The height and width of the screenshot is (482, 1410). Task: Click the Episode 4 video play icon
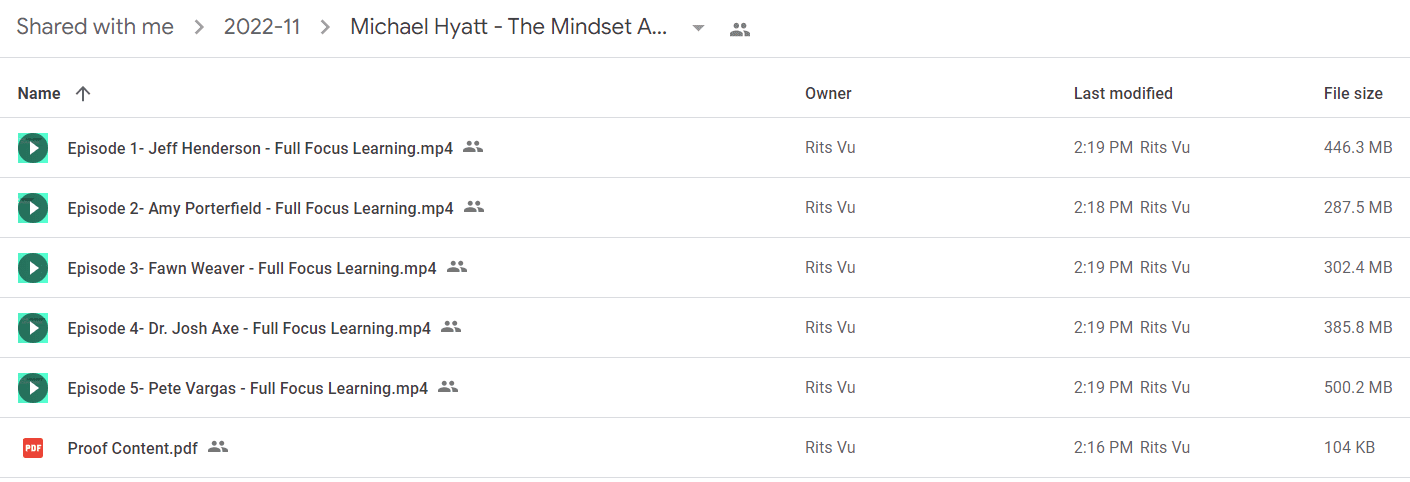tap(33, 328)
